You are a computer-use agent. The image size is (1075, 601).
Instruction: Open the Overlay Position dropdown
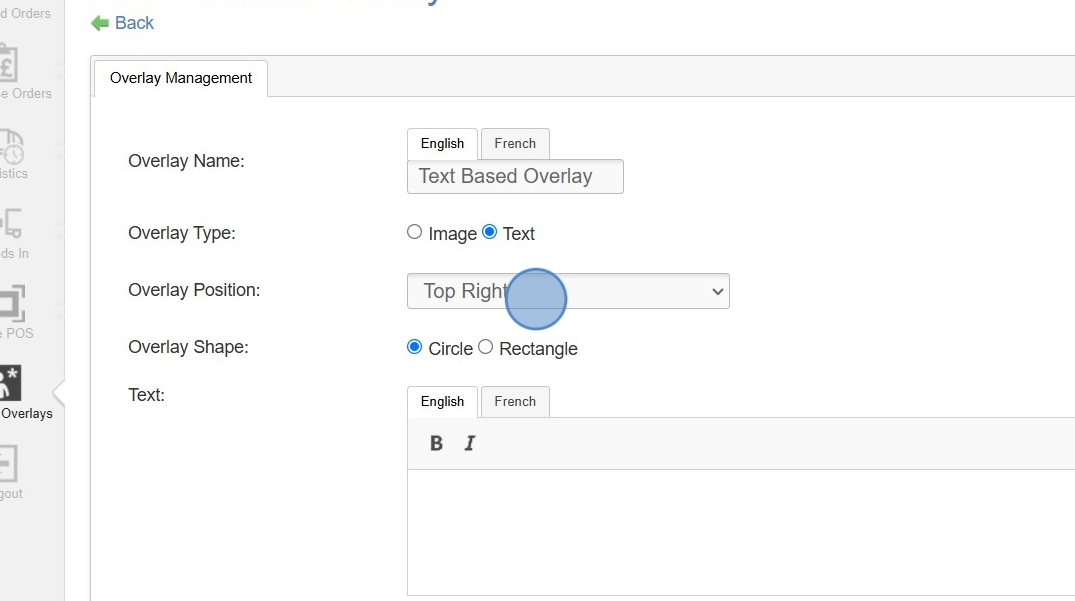click(568, 291)
